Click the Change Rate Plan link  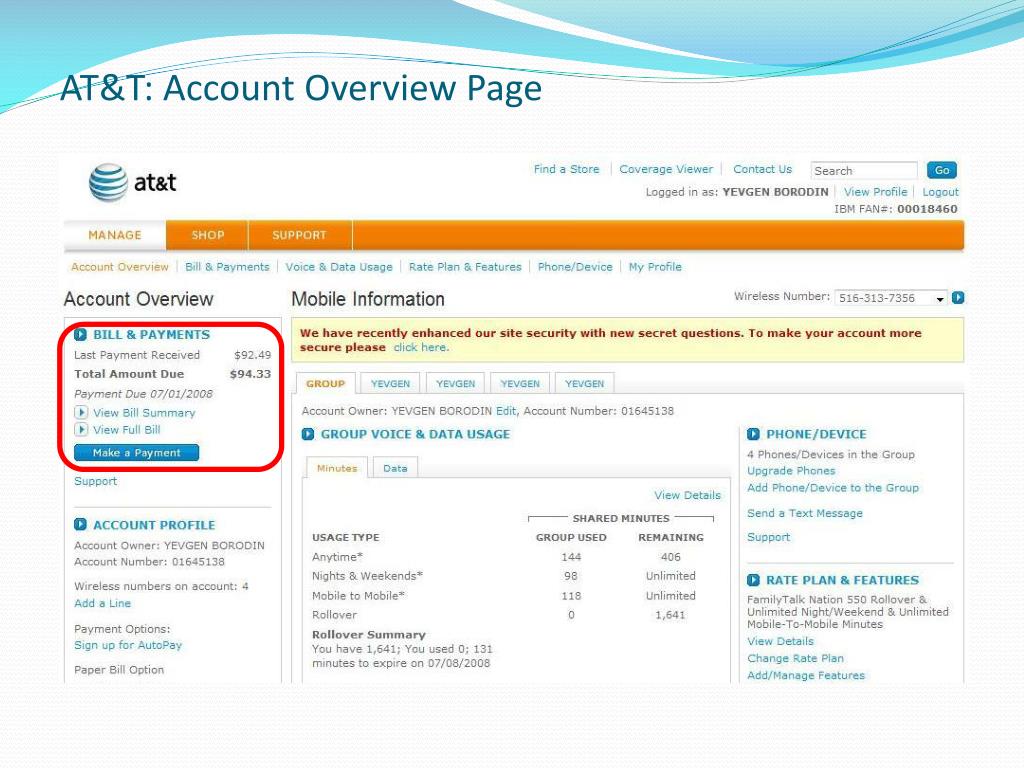(x=795, y=658)
